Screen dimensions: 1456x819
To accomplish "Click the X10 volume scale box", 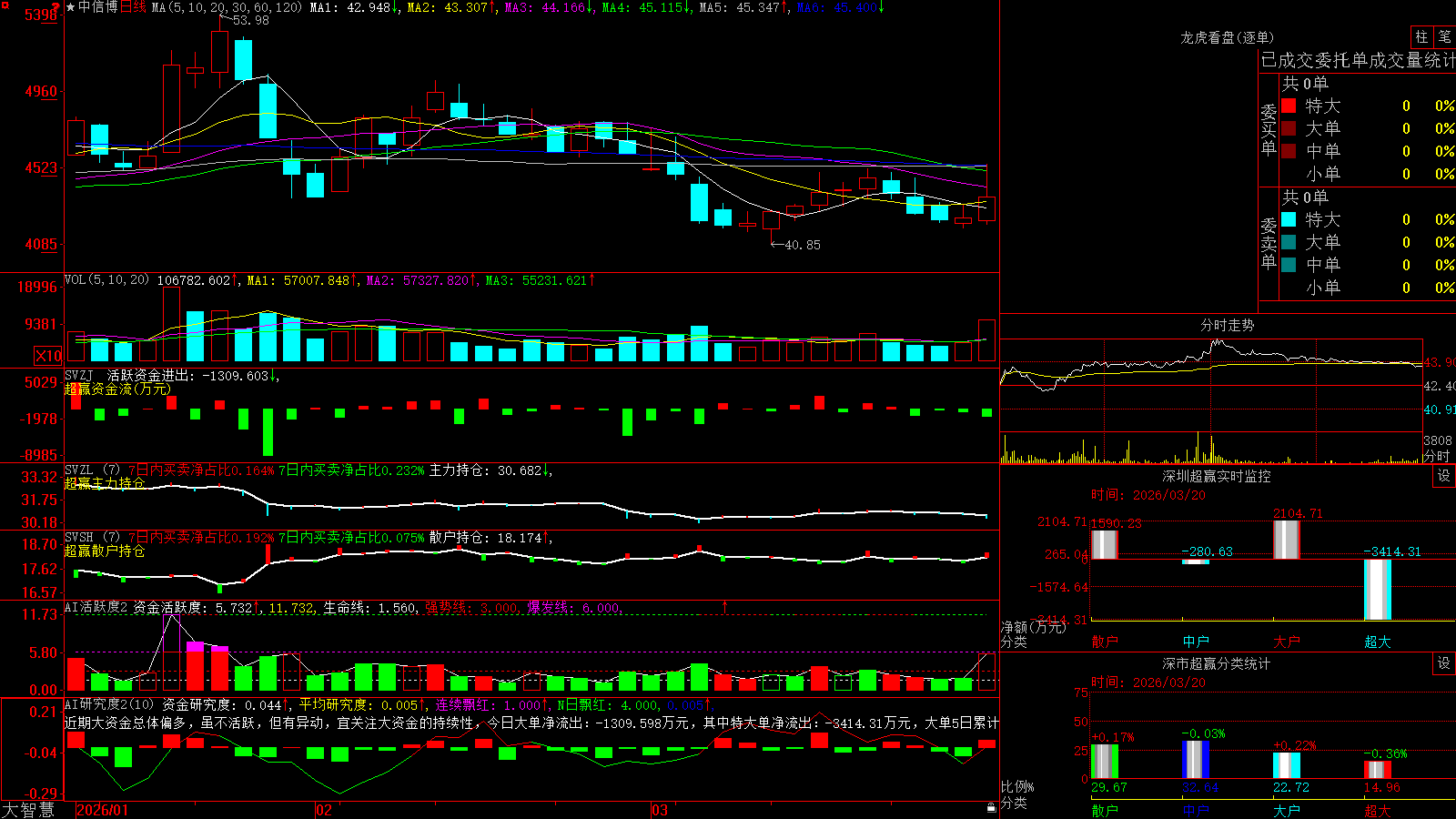I will click(48, 356).
